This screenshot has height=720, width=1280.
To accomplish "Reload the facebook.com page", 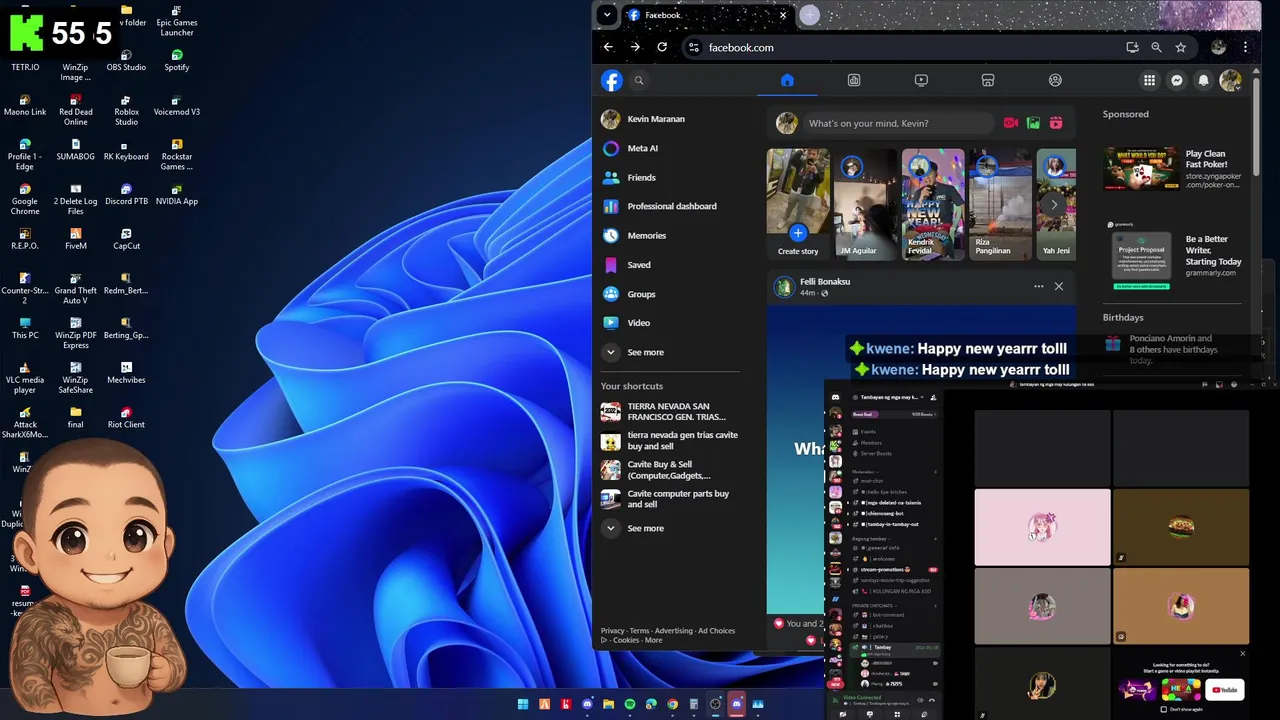I will click(662, 47).
